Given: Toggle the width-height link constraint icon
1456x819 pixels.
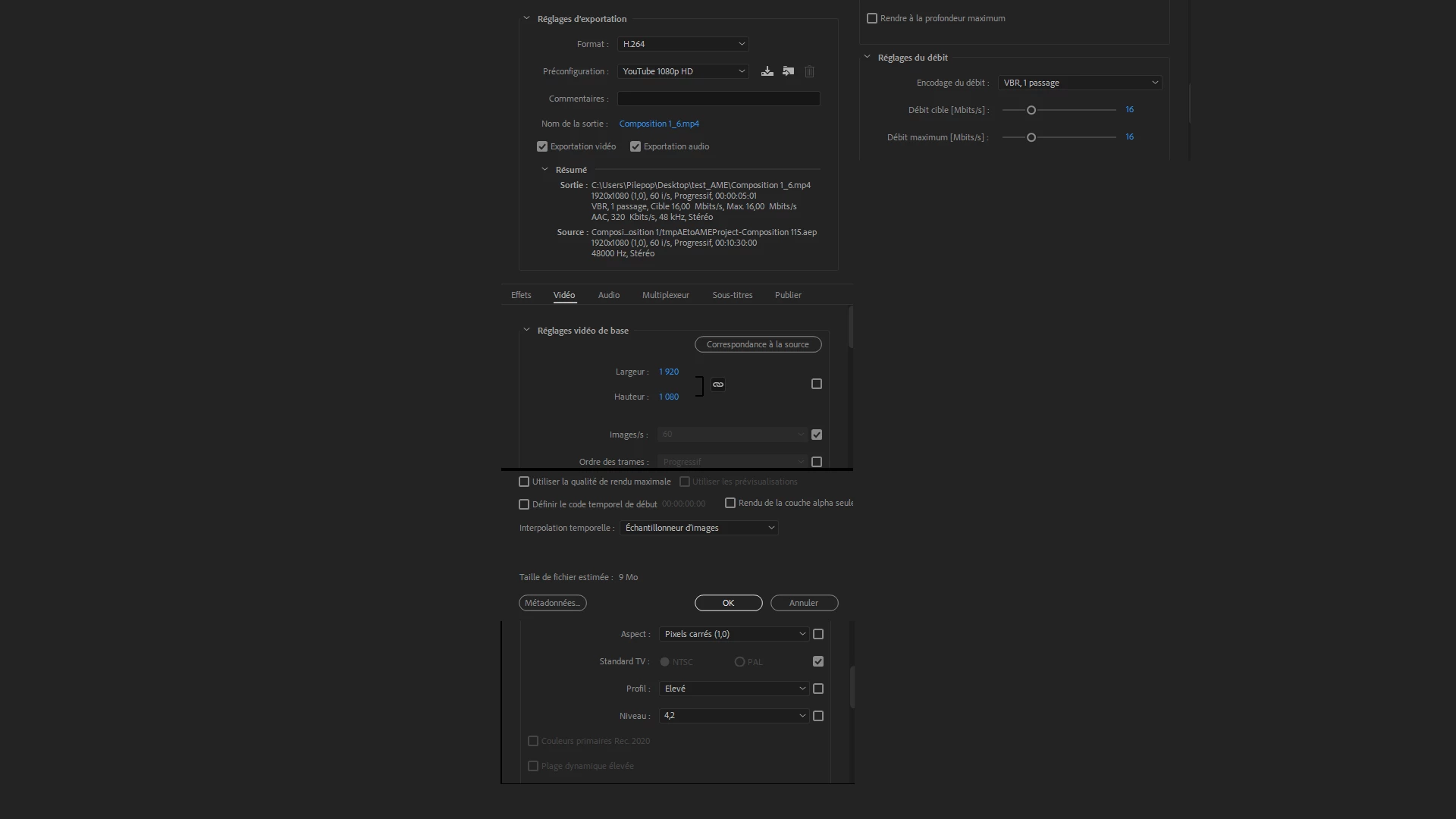Looking at the screenshot, I should [x=718, y=384].
